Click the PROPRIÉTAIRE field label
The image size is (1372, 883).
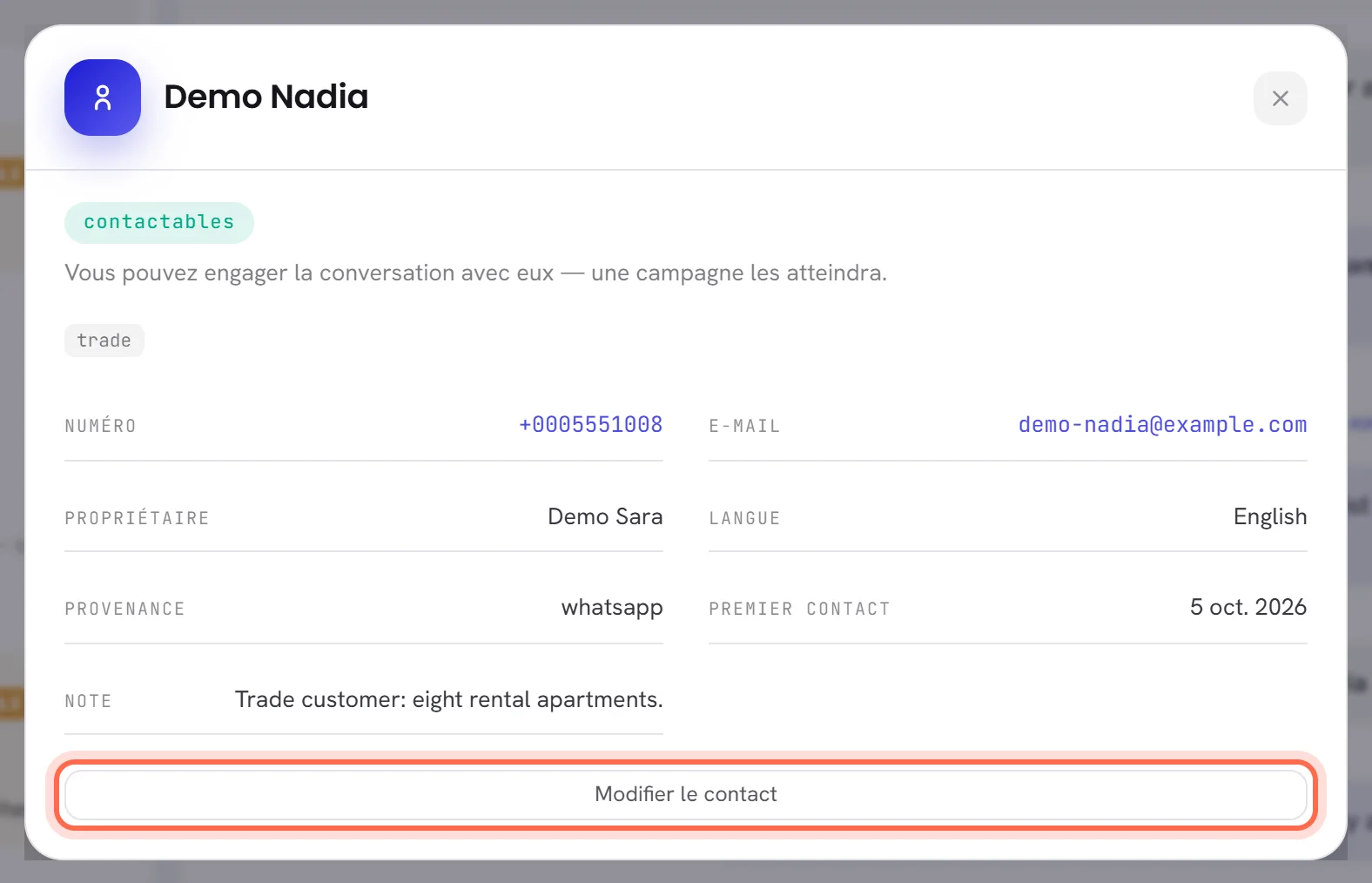[137, 518]
